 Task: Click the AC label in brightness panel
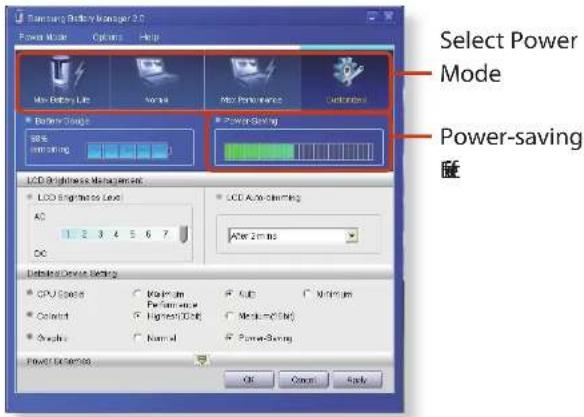tap(39, 216)
